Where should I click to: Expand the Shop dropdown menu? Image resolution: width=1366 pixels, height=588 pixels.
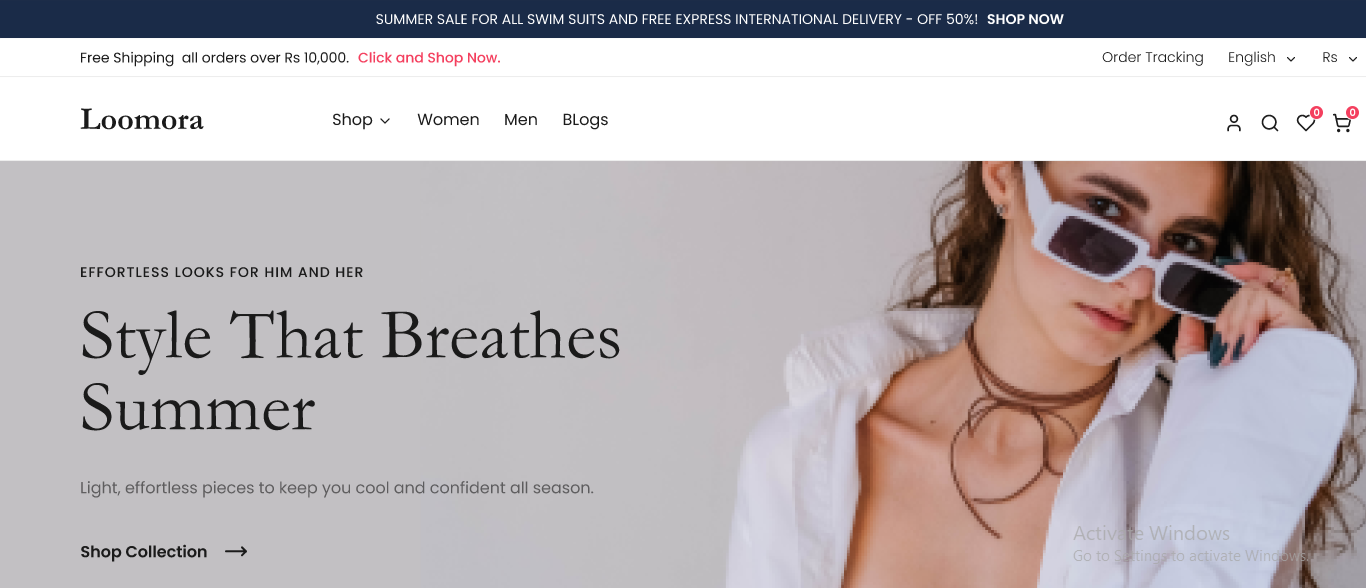click(361, 120)
